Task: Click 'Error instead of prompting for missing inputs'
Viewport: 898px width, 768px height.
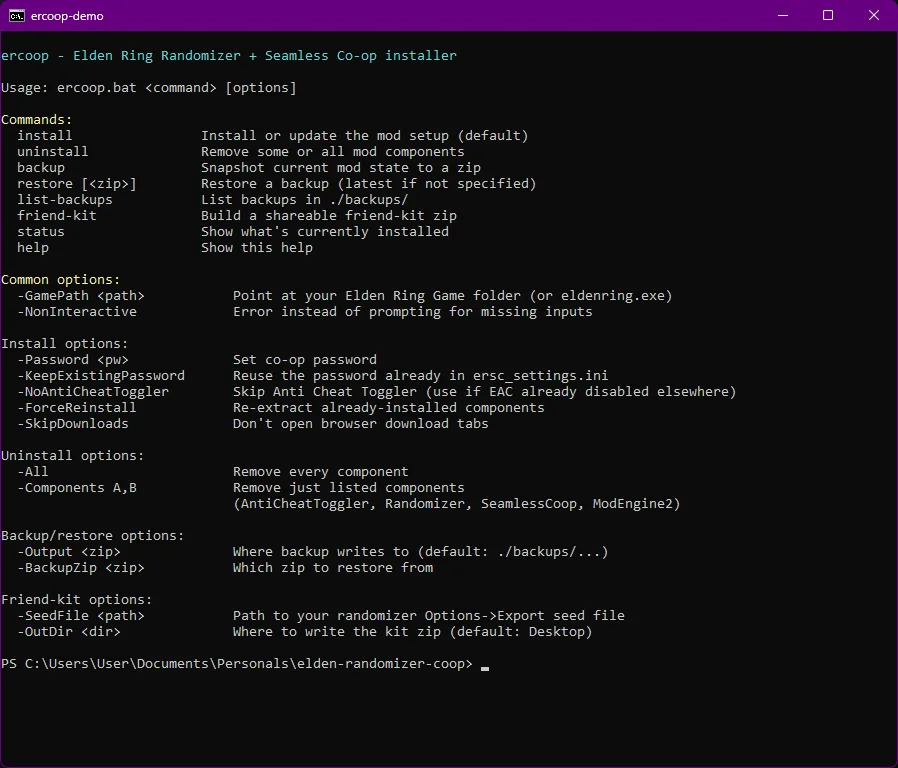Action: [x=412, y=312]
